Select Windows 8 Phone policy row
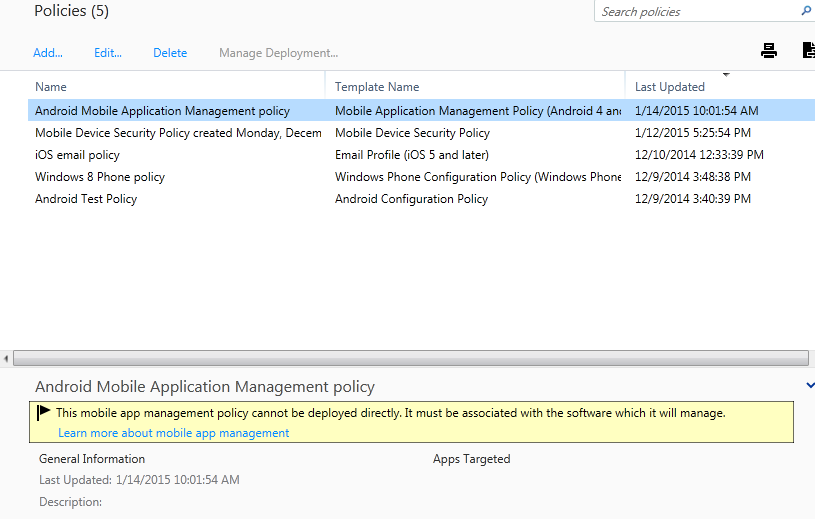The image size is (815, 519). pyautogui.click(x=421, y=177)
